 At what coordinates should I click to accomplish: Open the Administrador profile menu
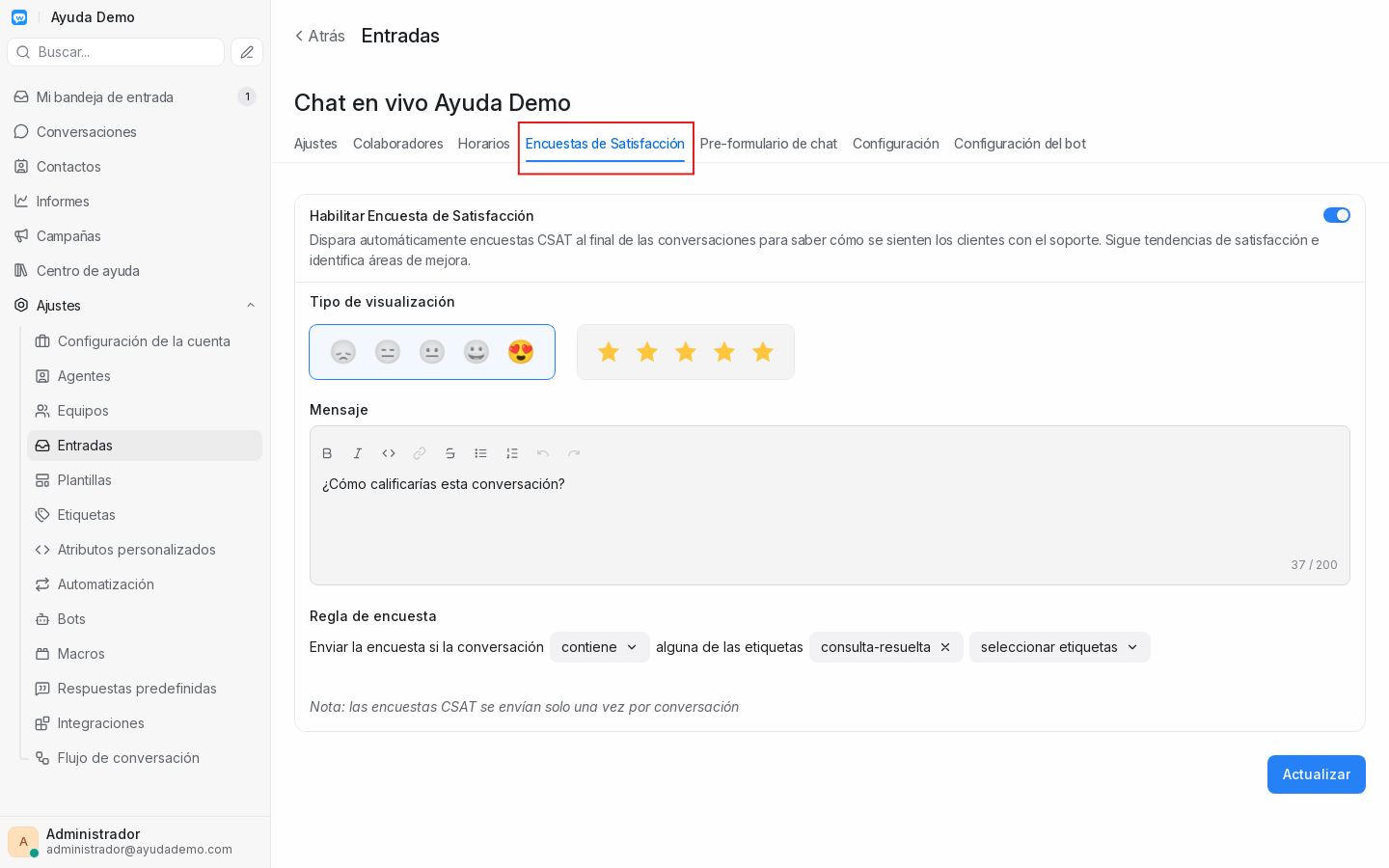(135, 841)
